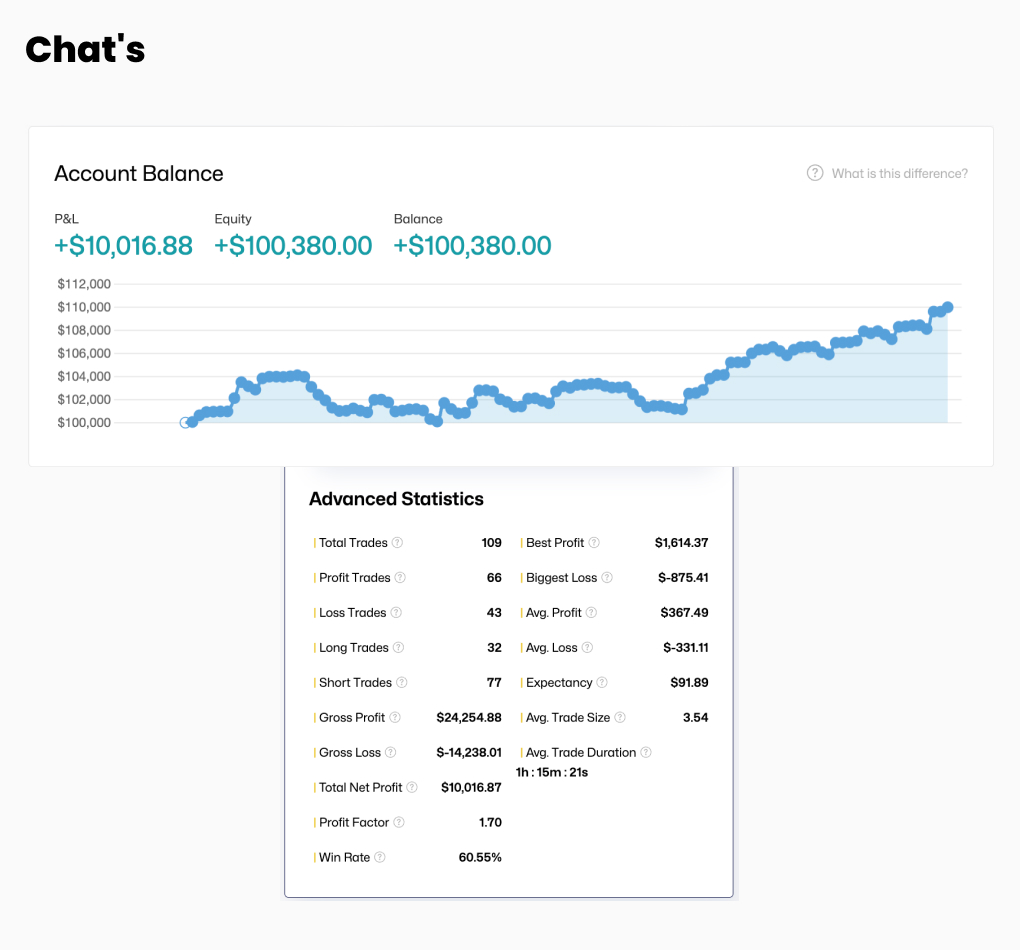1020x950 pixels.
Task: Click help icon beside Avg. Trade Size
Action: pos(620,718)
